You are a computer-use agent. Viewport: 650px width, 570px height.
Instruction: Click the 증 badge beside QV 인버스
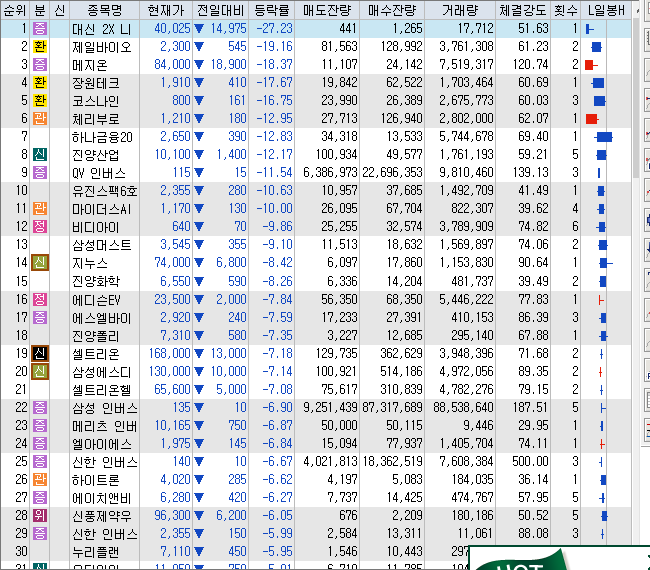(40, 172)
